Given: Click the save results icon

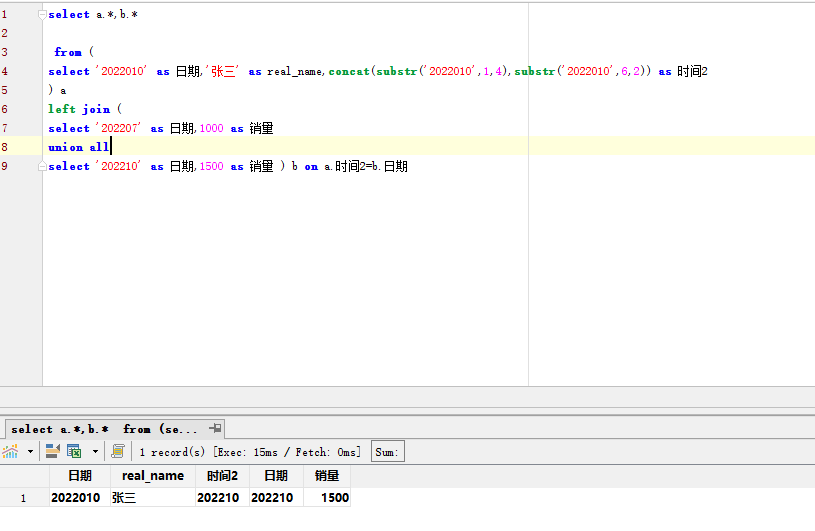Looking at the screenshot, I should [52, 452].
